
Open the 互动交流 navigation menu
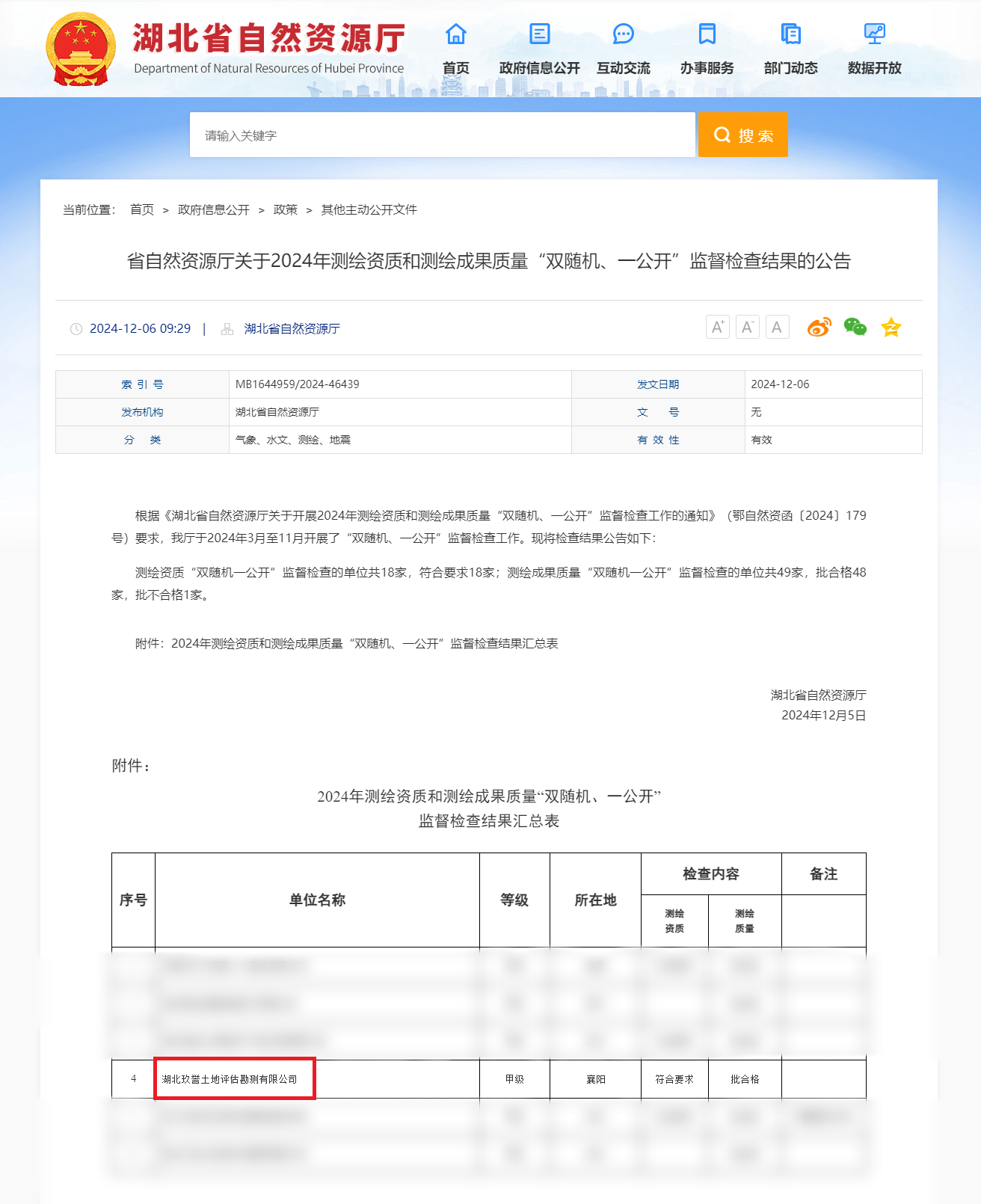click(624, 68)
